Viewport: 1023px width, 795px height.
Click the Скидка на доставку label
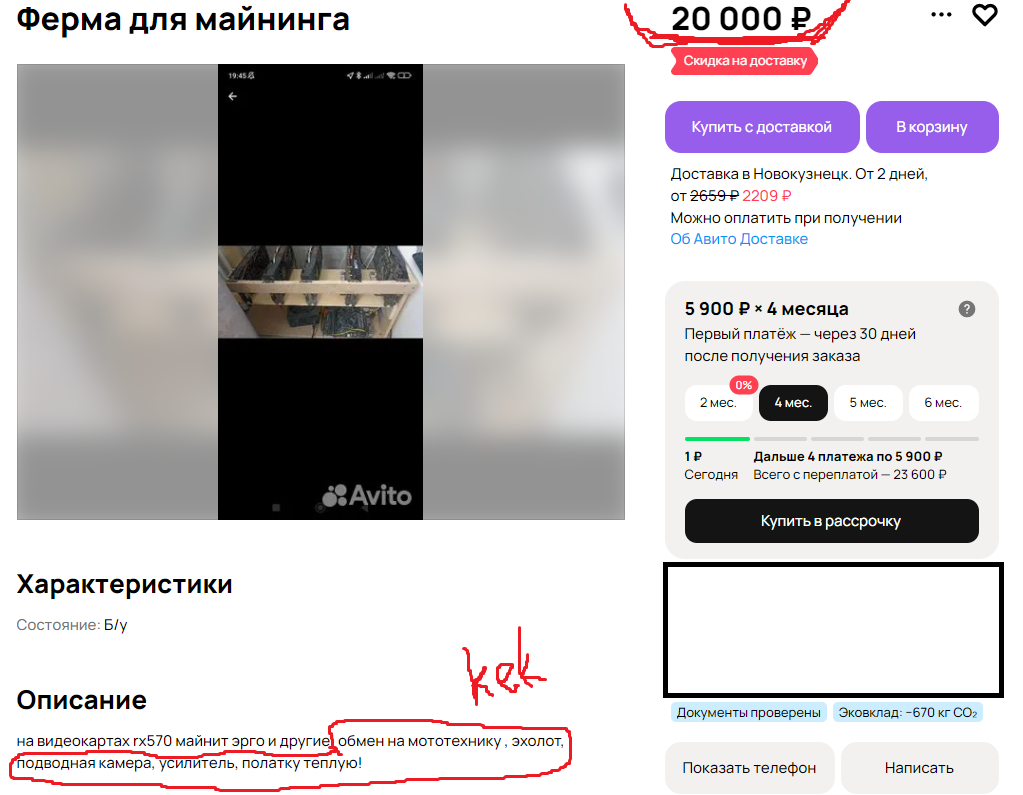(745, 61)
